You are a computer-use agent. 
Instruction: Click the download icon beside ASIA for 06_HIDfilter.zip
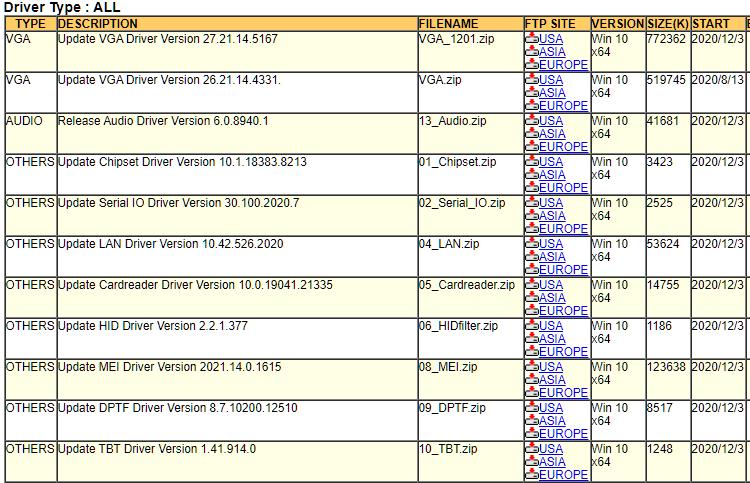coord(532,339)
